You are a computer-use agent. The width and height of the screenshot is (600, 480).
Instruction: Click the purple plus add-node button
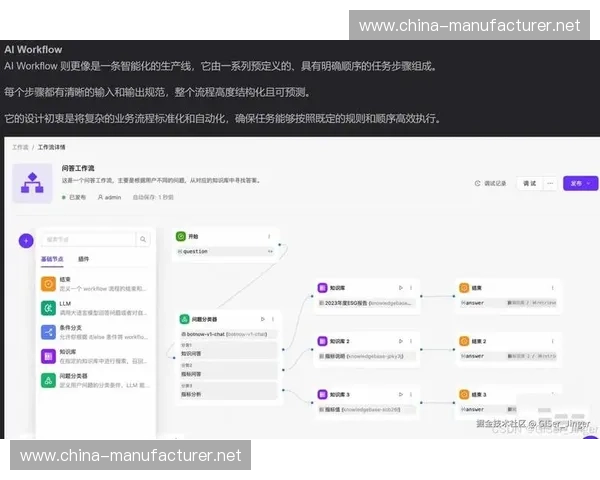[x=26, y=241]
